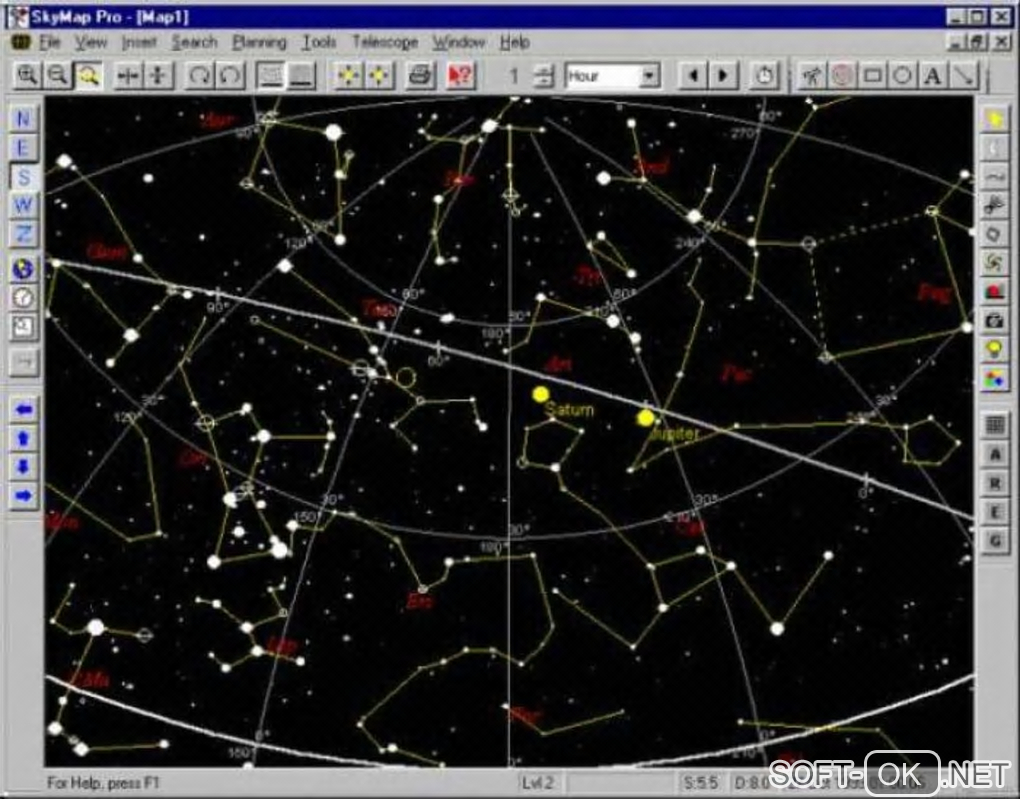Pan map up with blue arrow

23,438
